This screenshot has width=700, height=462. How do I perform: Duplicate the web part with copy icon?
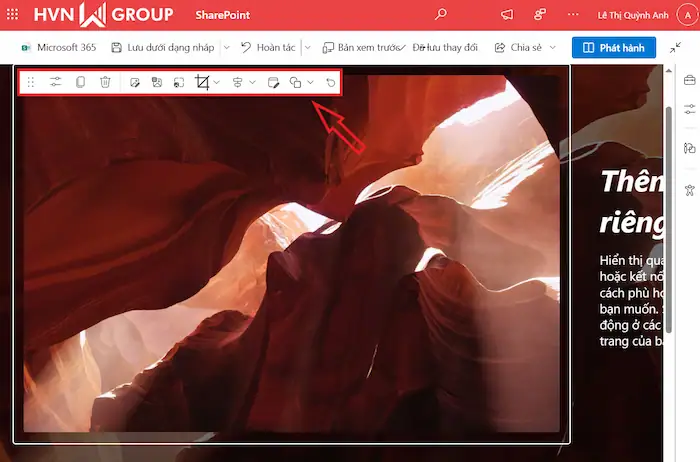81,82
